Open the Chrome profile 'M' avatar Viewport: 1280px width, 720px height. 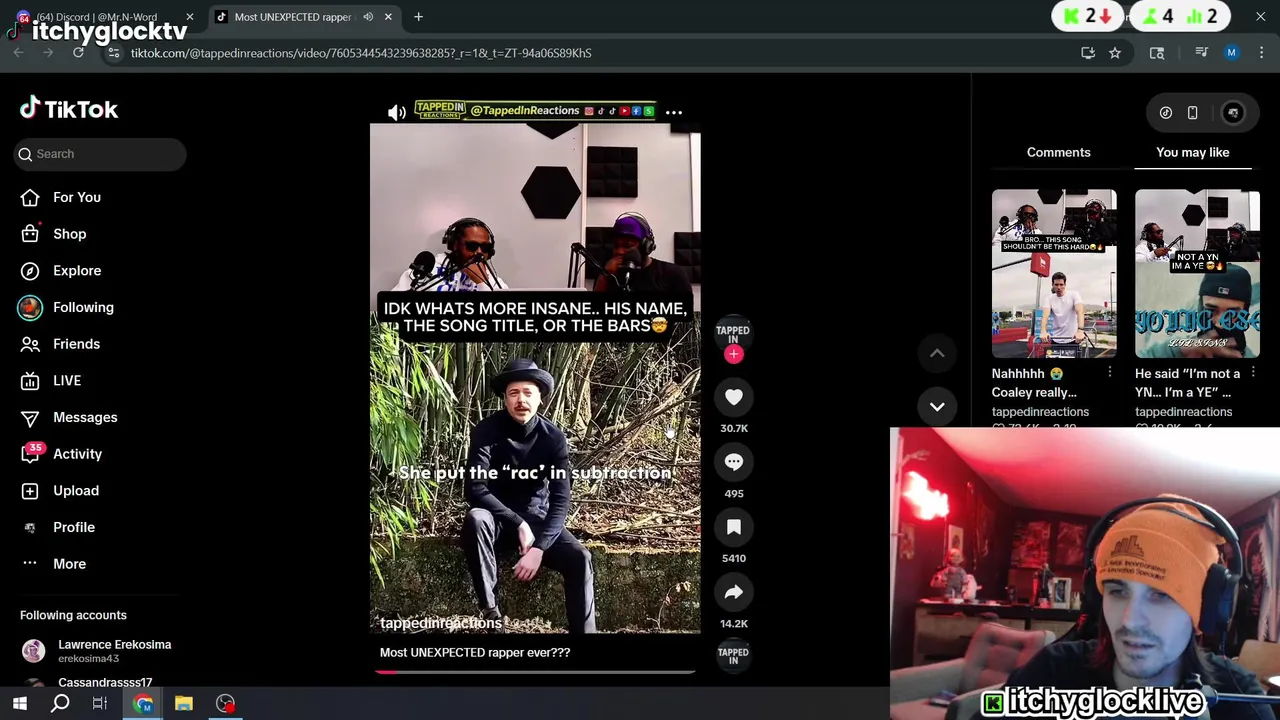coord(1232,53)
